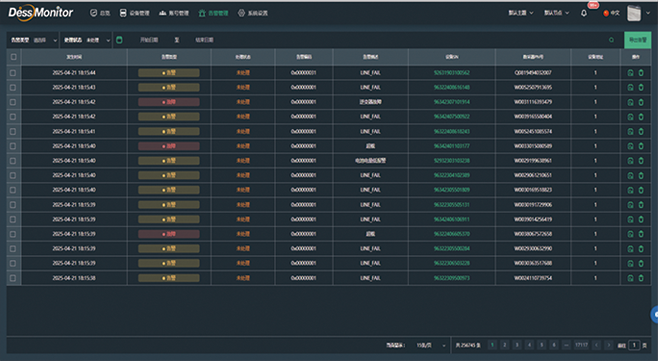
Task: Click the red alarm level badge in W0031116395479 row
Action: coord(169,102)
